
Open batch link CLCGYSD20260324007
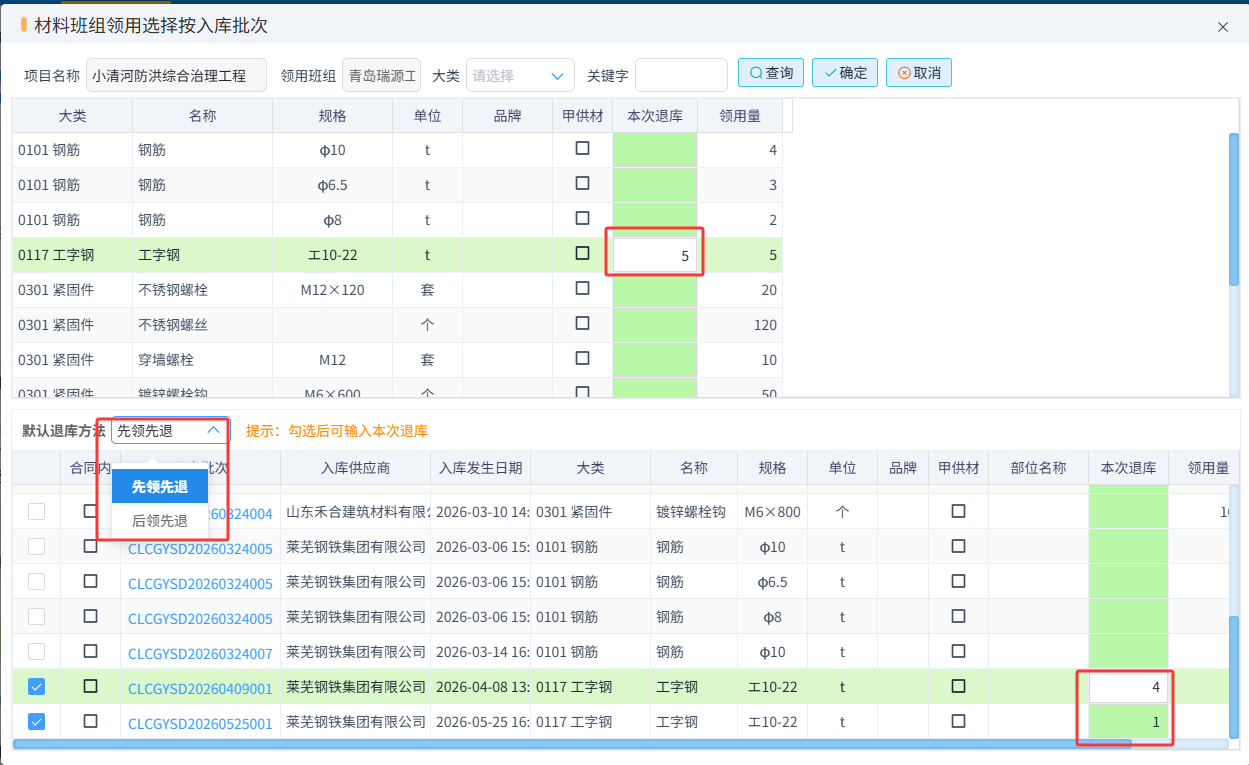coord(200,654)
